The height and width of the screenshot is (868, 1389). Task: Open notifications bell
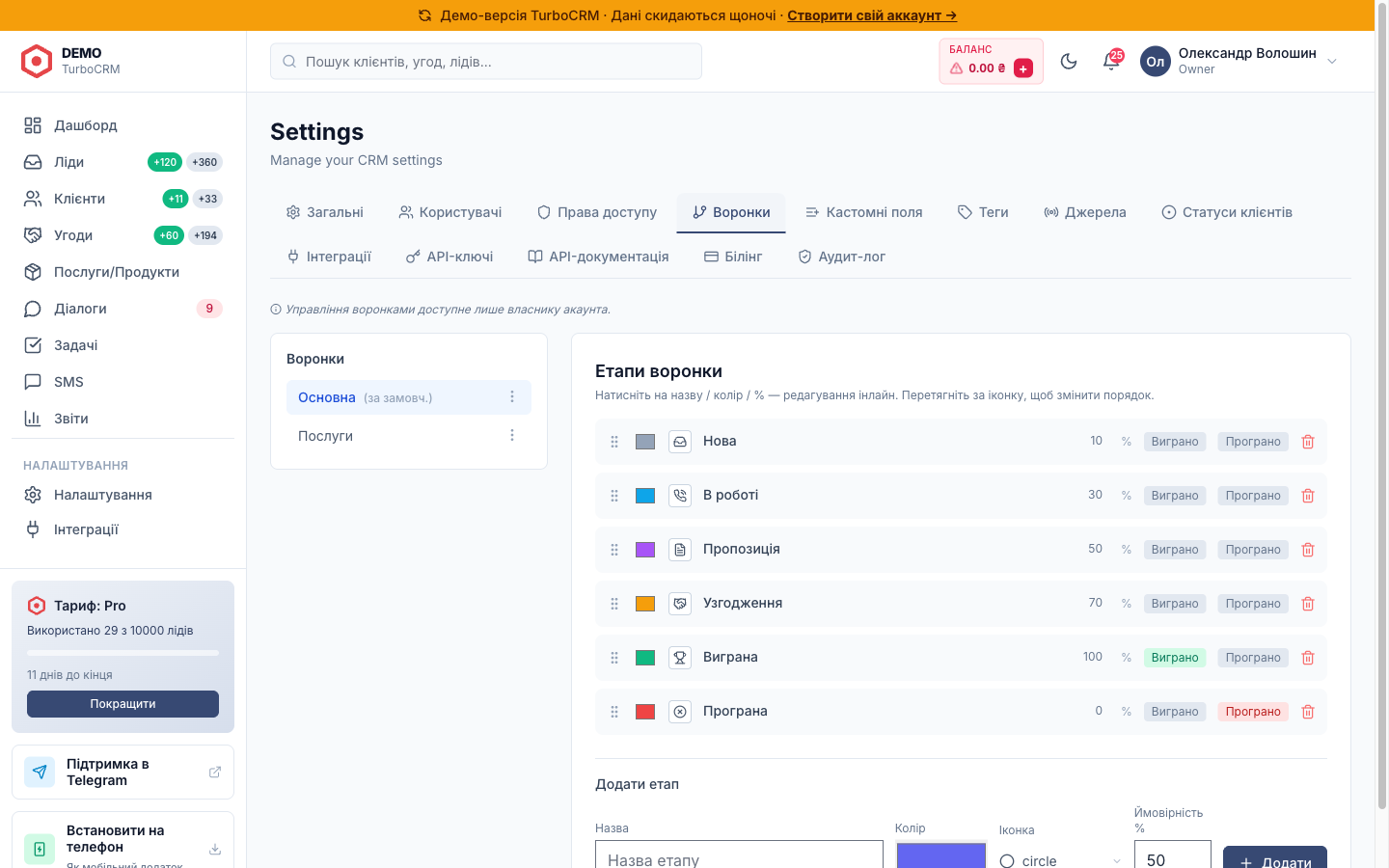point(1111,62)
